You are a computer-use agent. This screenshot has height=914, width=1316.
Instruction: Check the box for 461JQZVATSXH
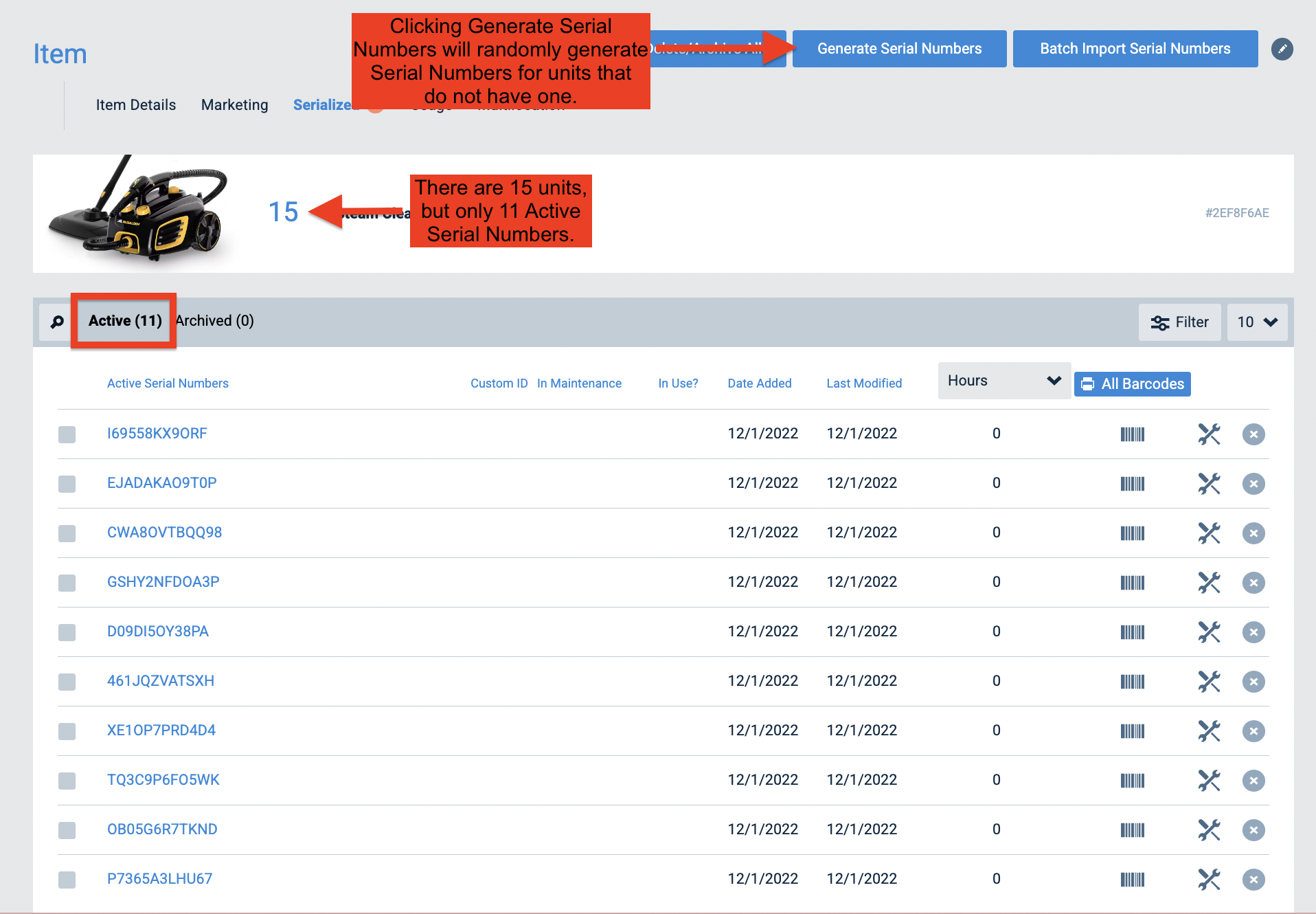(x=67, y=681)
